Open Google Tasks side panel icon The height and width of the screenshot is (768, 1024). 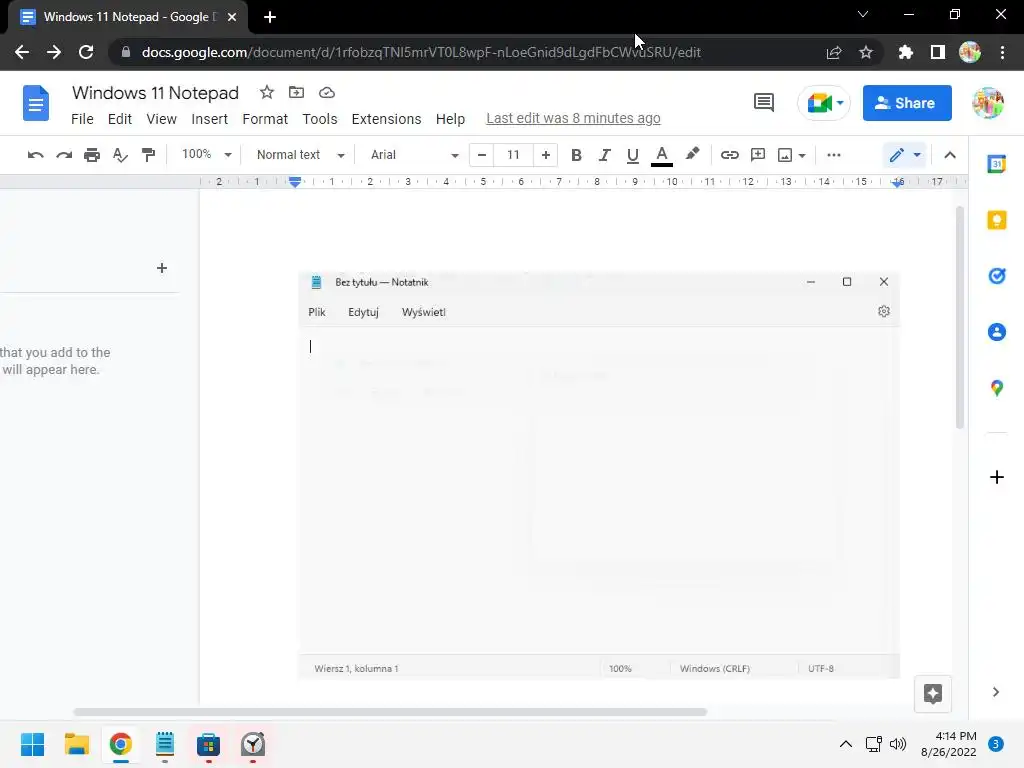996,276
